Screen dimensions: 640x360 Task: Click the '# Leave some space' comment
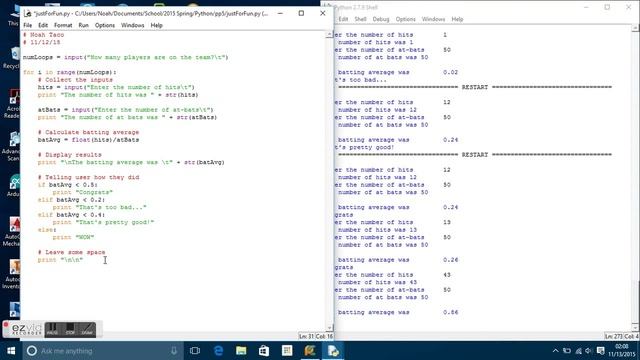71,252
